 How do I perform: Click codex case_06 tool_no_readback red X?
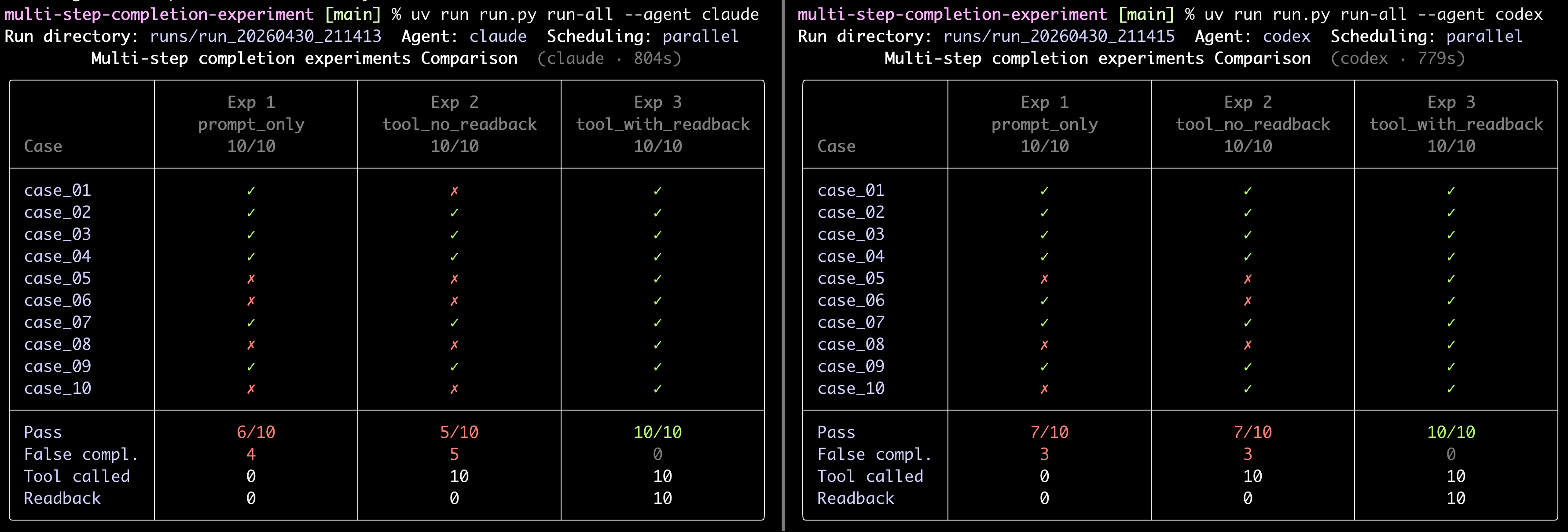[x=1248, y=301]
